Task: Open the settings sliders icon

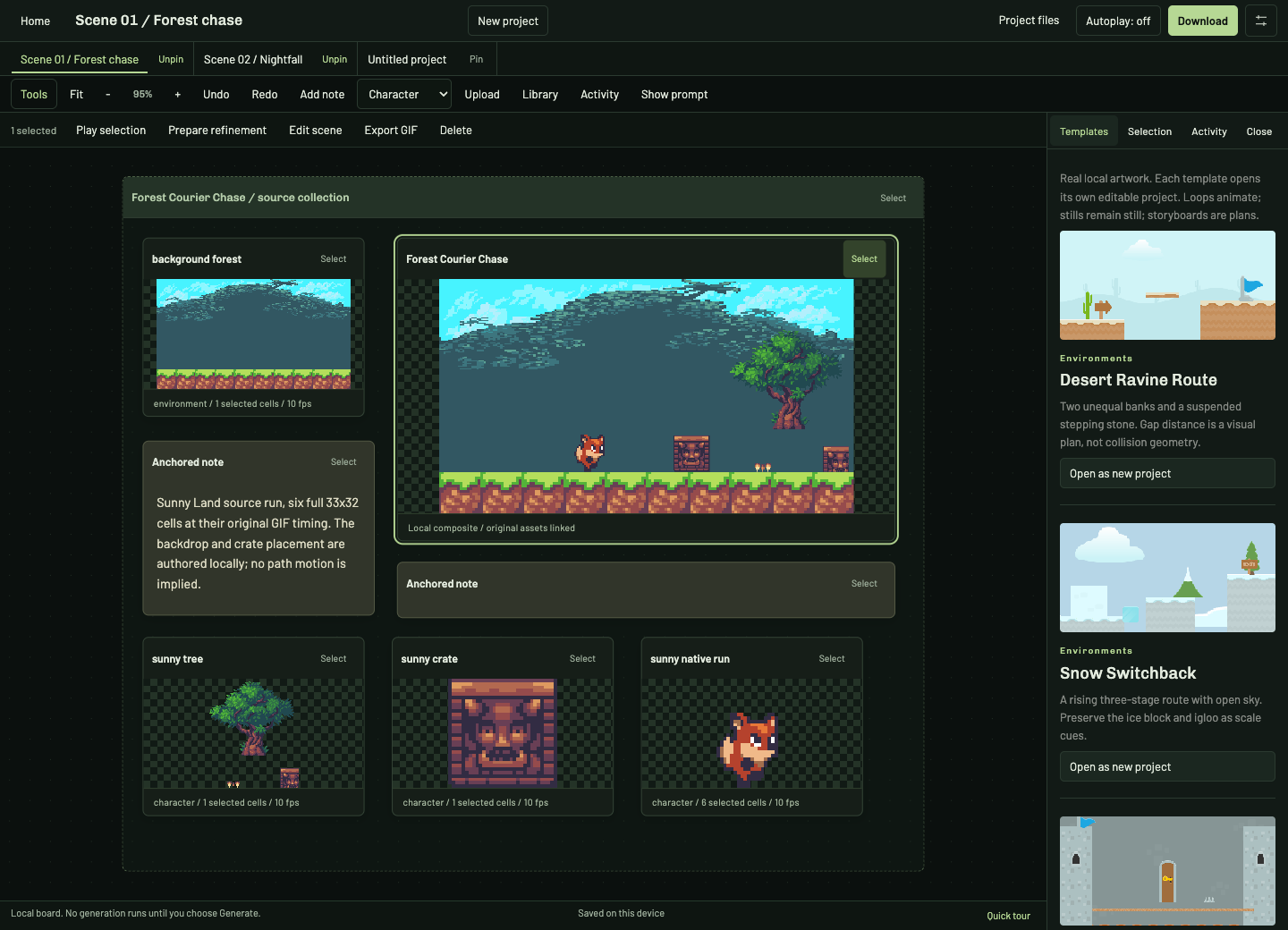Action: coord(1260,21)
